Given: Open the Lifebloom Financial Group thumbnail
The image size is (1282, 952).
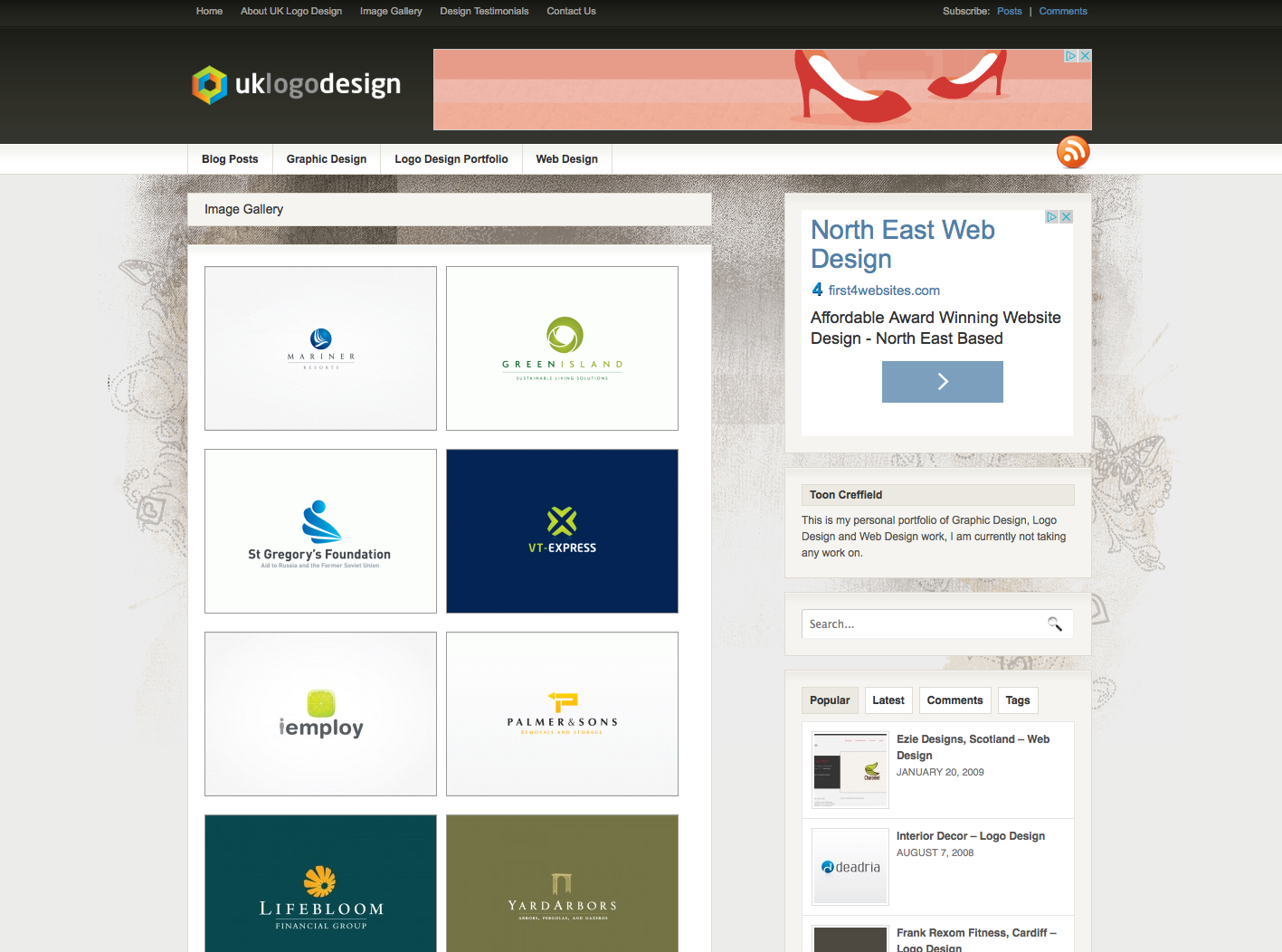Looking at the screenshot, I should (320, 883).
